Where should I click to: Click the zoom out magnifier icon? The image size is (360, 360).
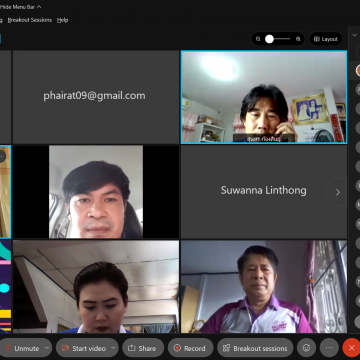click(258, 39)
